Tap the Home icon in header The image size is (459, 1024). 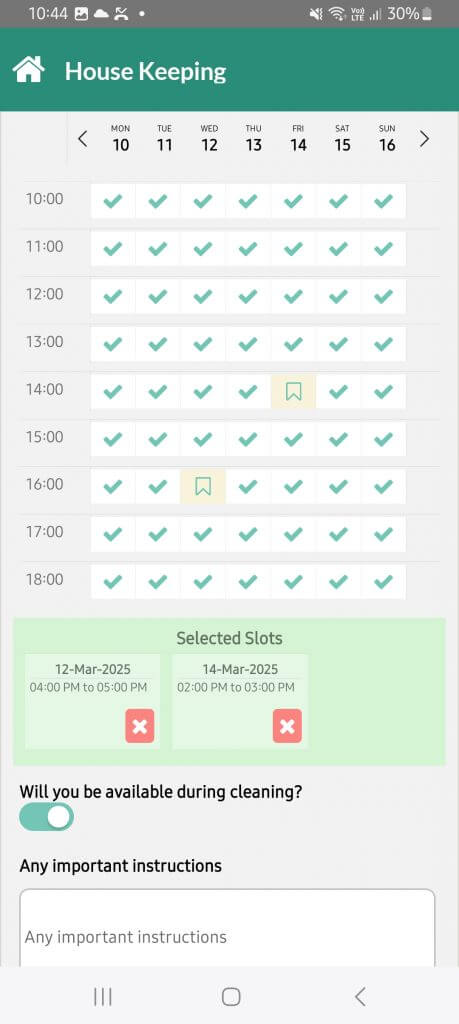(29, 70)
